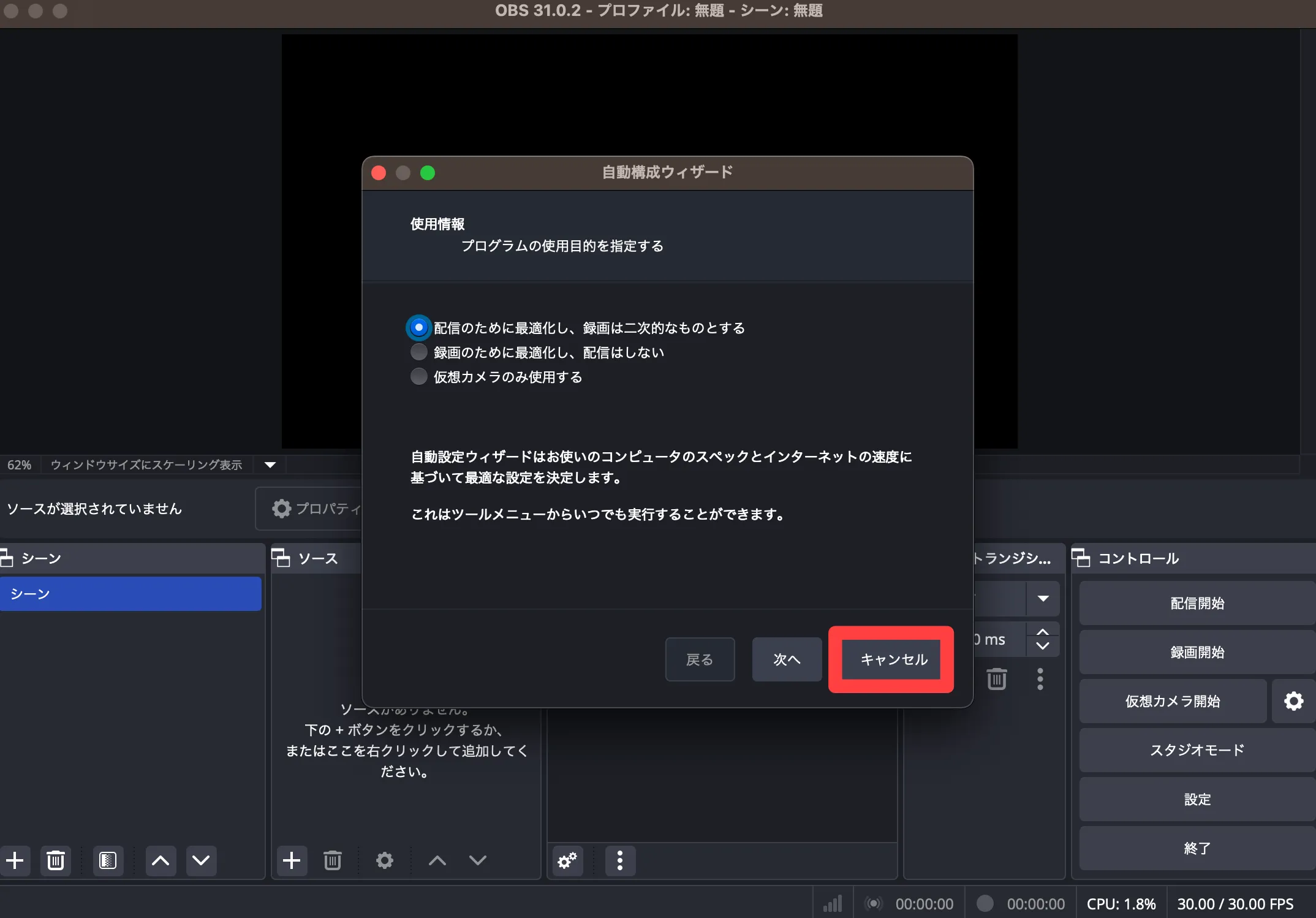The height and width of the screenshot is (918, 1316).
Task: Click the Sources dock panel icon
Action: coord(281,558)
